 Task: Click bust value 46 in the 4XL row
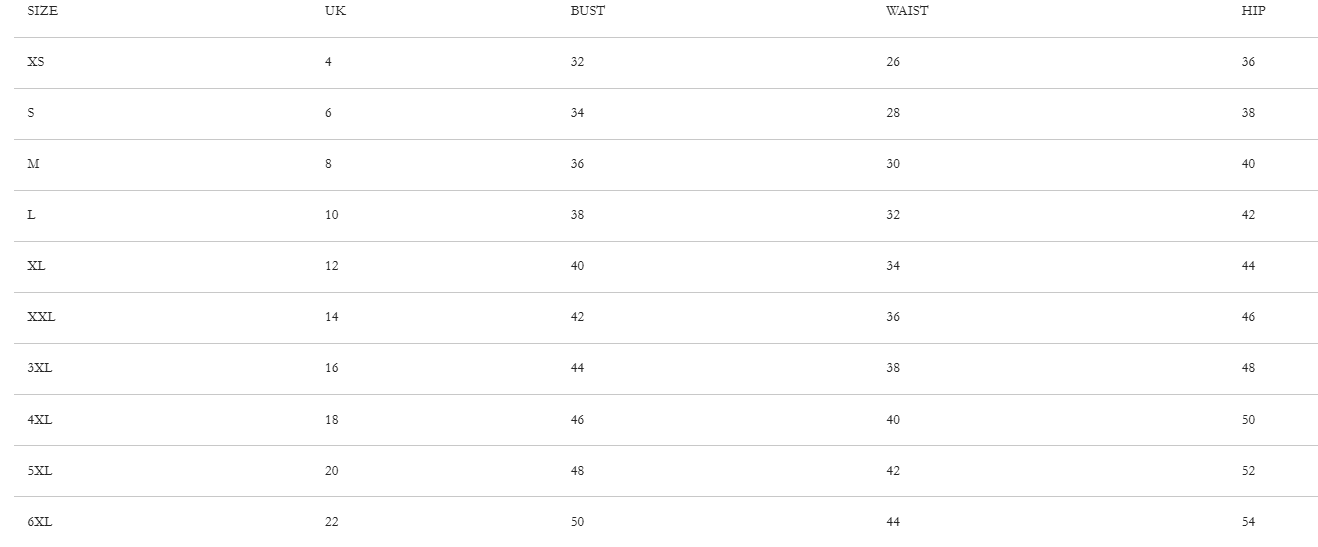pyautogui.click(x=577, y=420)
